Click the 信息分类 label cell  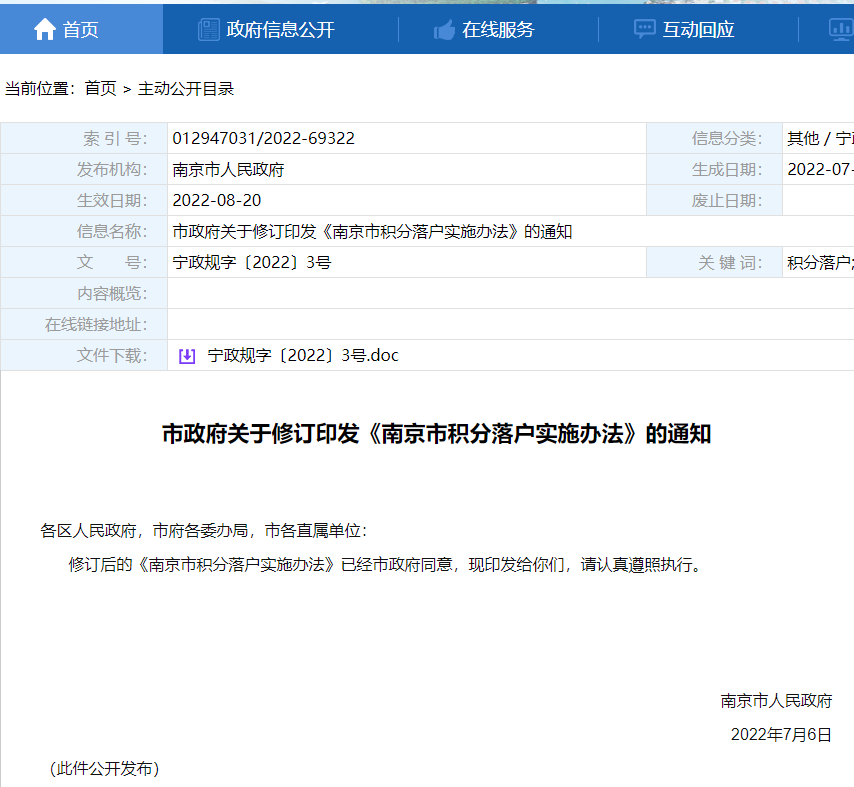(x=714, y=138)
